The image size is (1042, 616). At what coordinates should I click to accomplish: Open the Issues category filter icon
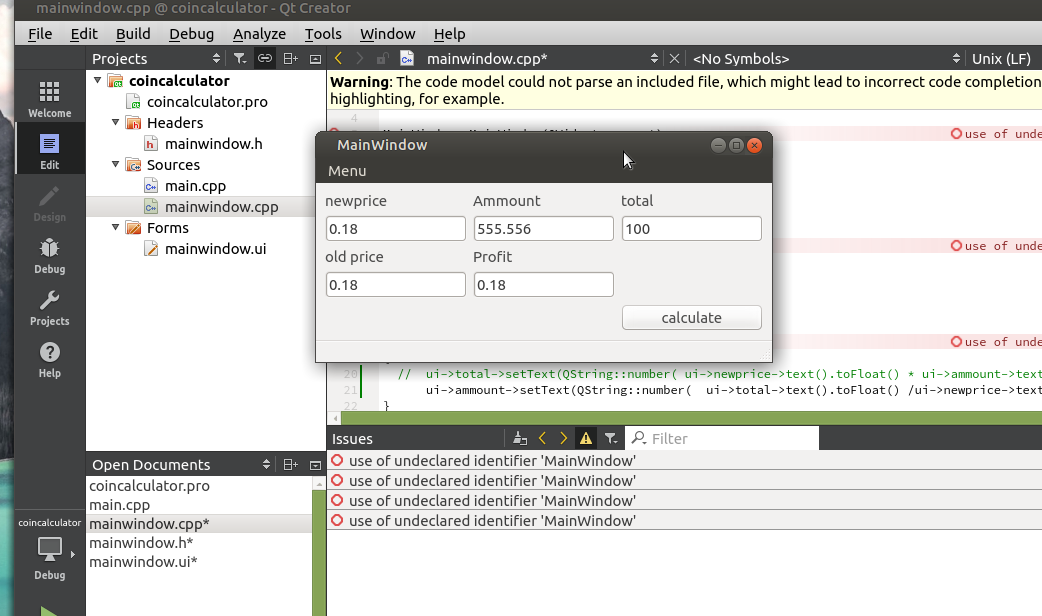point(611,438)
